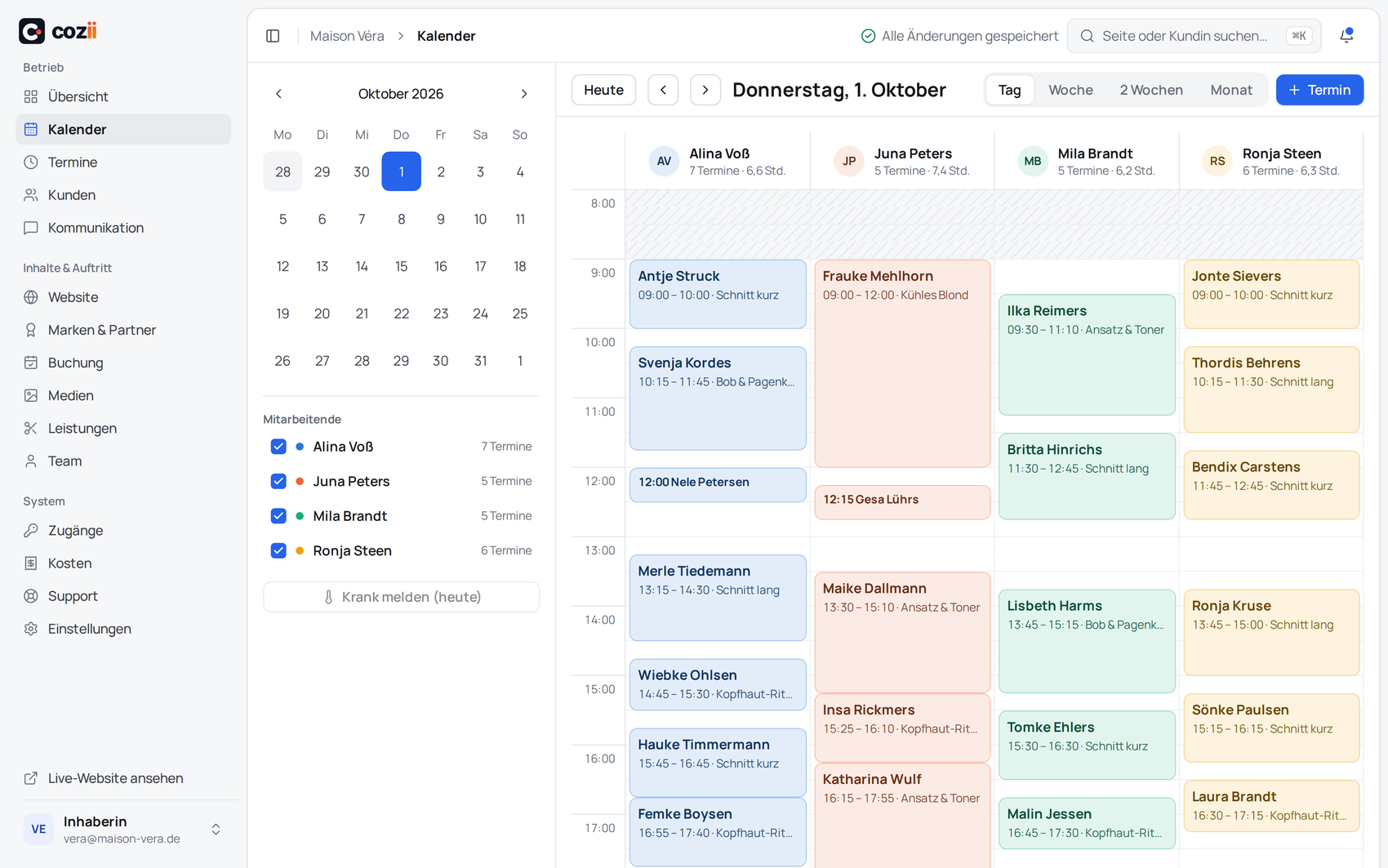
Task: Create a new Termin
Action: point(1319,90)
